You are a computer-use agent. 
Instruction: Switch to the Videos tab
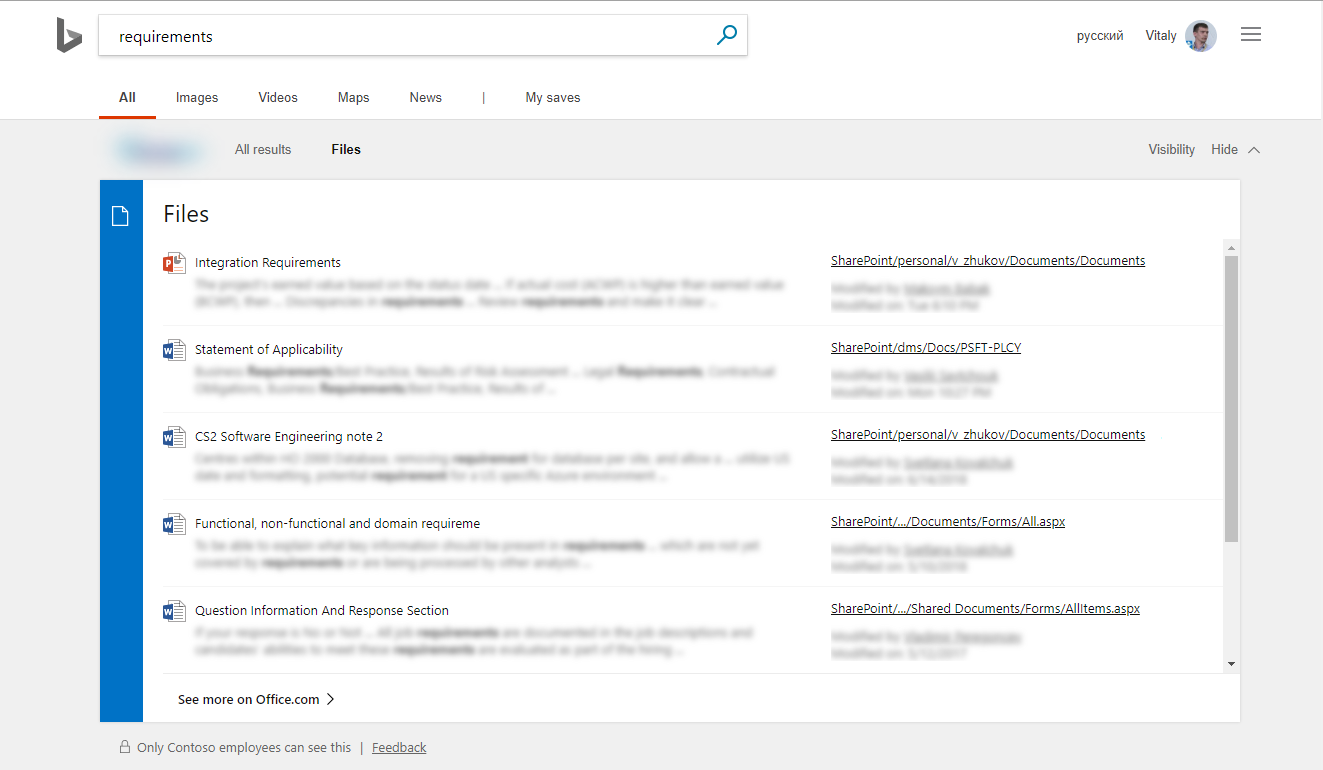pos(278,97)
